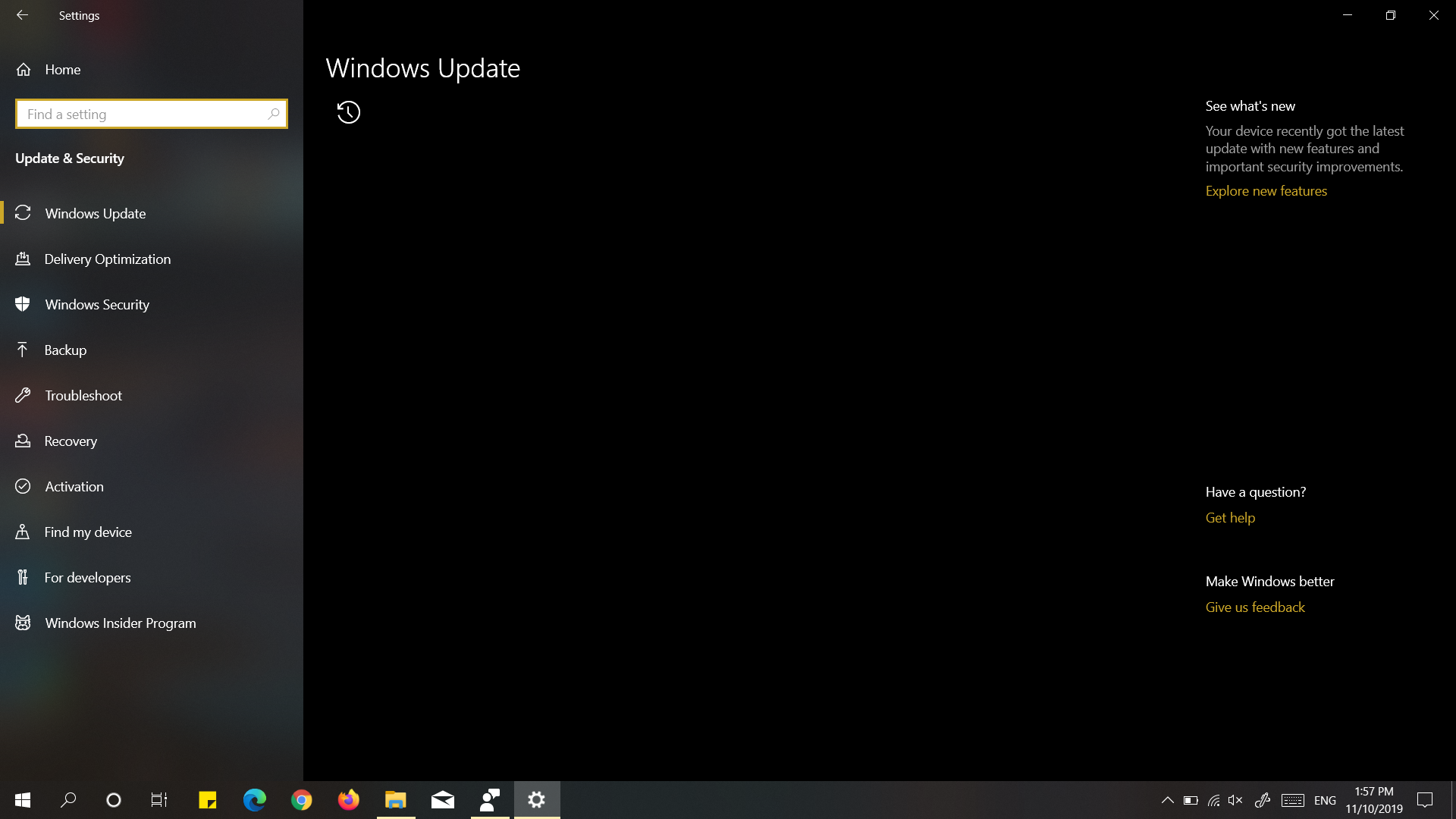Open Mail app from taskbar

tap(443, 800)
